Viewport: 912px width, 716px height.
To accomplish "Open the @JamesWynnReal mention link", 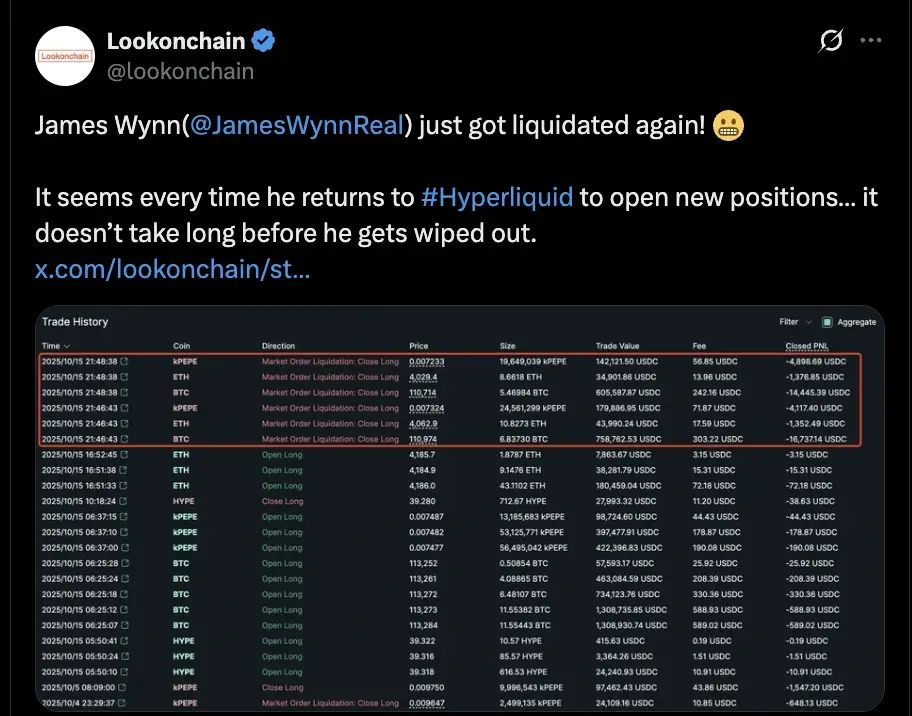I will pyautogui.click(x=296, y=126).
